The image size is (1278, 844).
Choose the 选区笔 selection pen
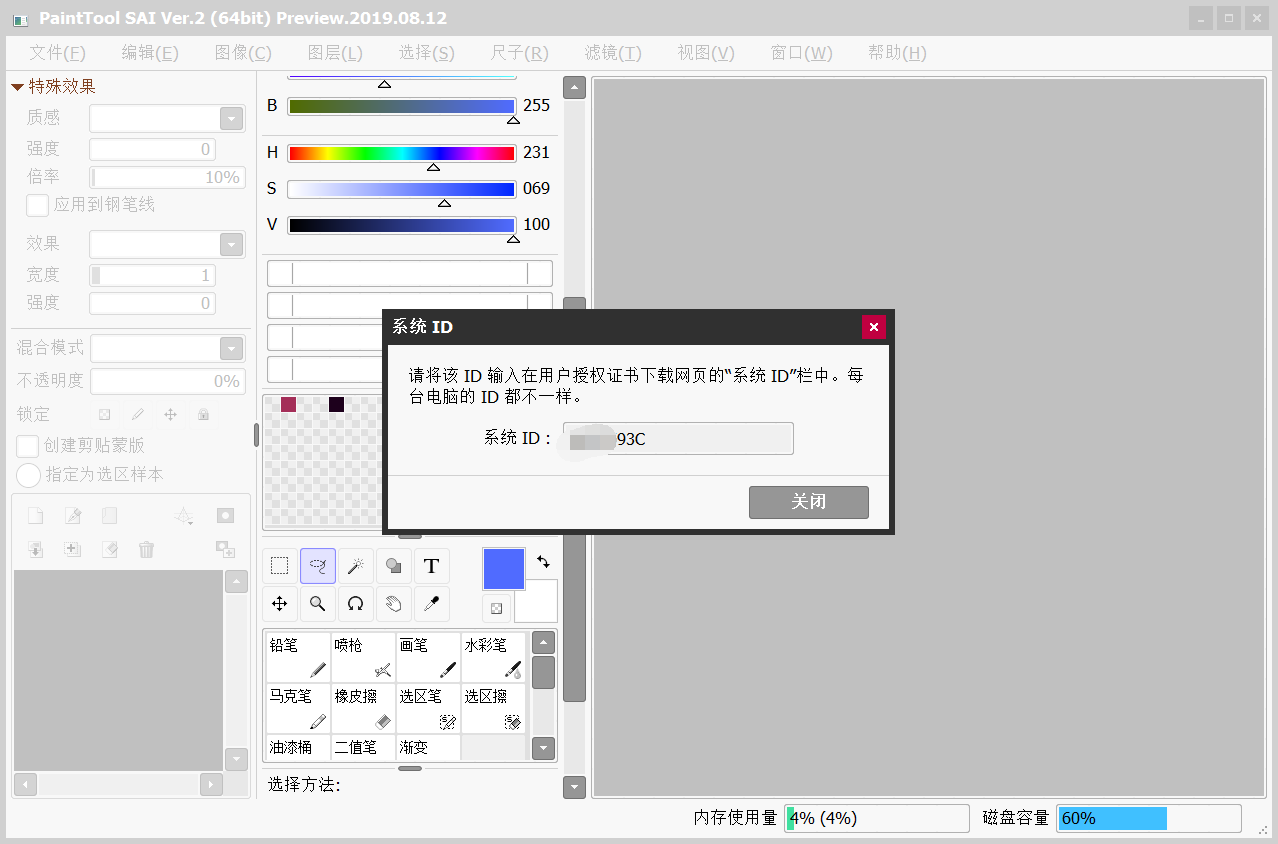(428, 708)
